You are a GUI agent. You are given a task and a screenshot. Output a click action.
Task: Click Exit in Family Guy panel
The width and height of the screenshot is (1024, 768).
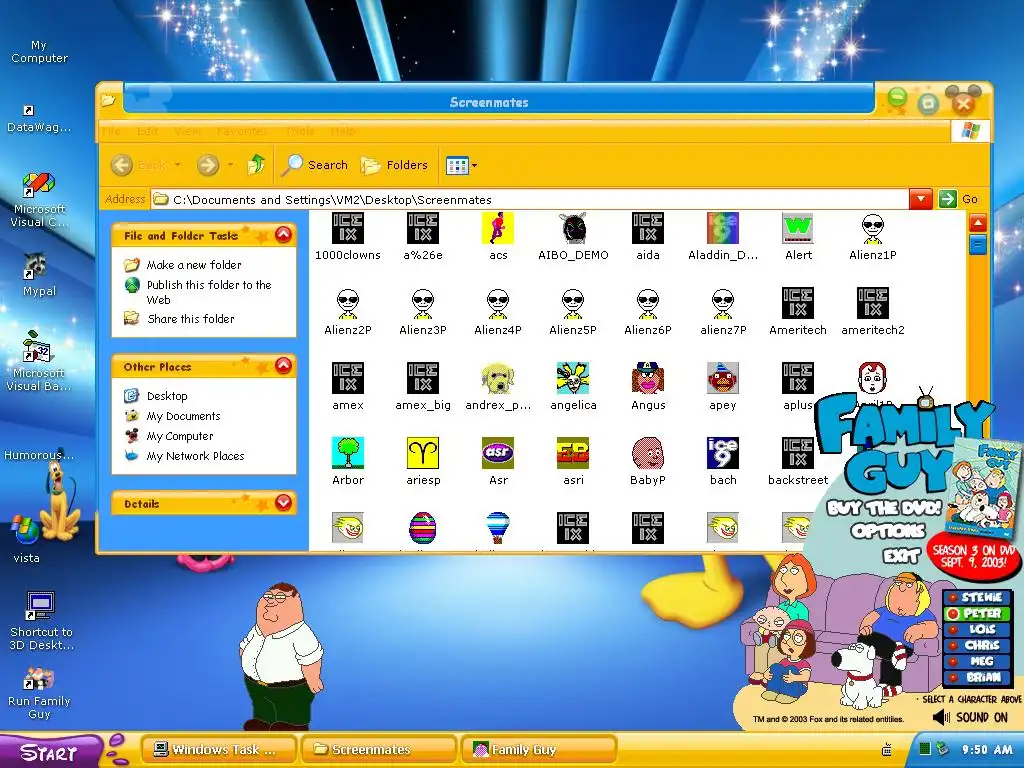click(901, 555)
